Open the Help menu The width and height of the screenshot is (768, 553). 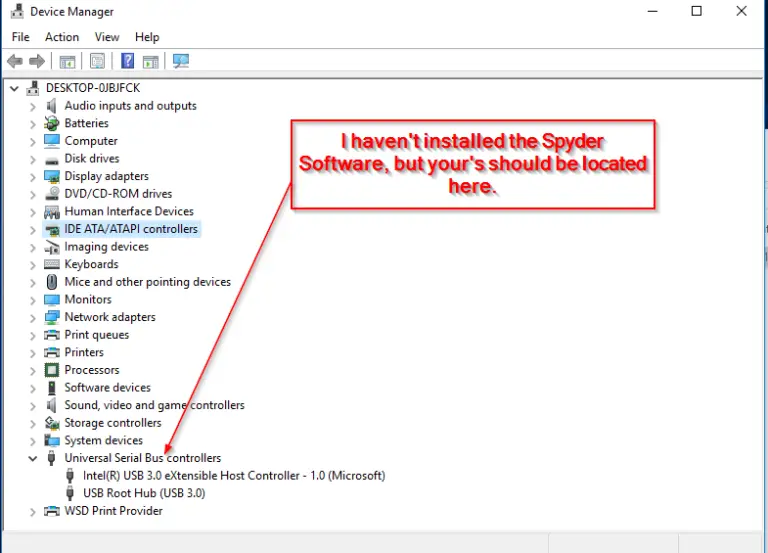point(147,37)
